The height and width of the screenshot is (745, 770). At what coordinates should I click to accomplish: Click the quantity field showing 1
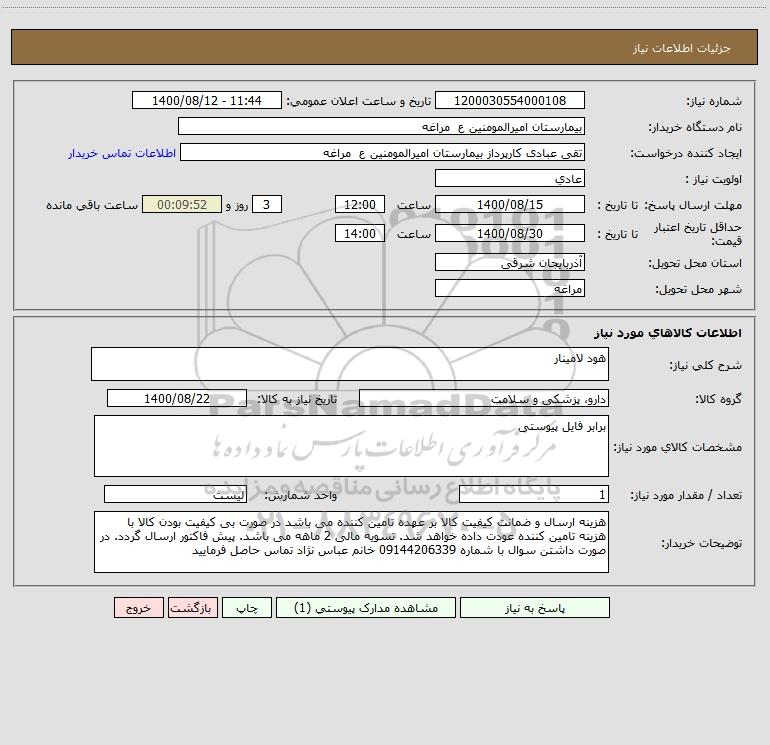coord(534,494)
